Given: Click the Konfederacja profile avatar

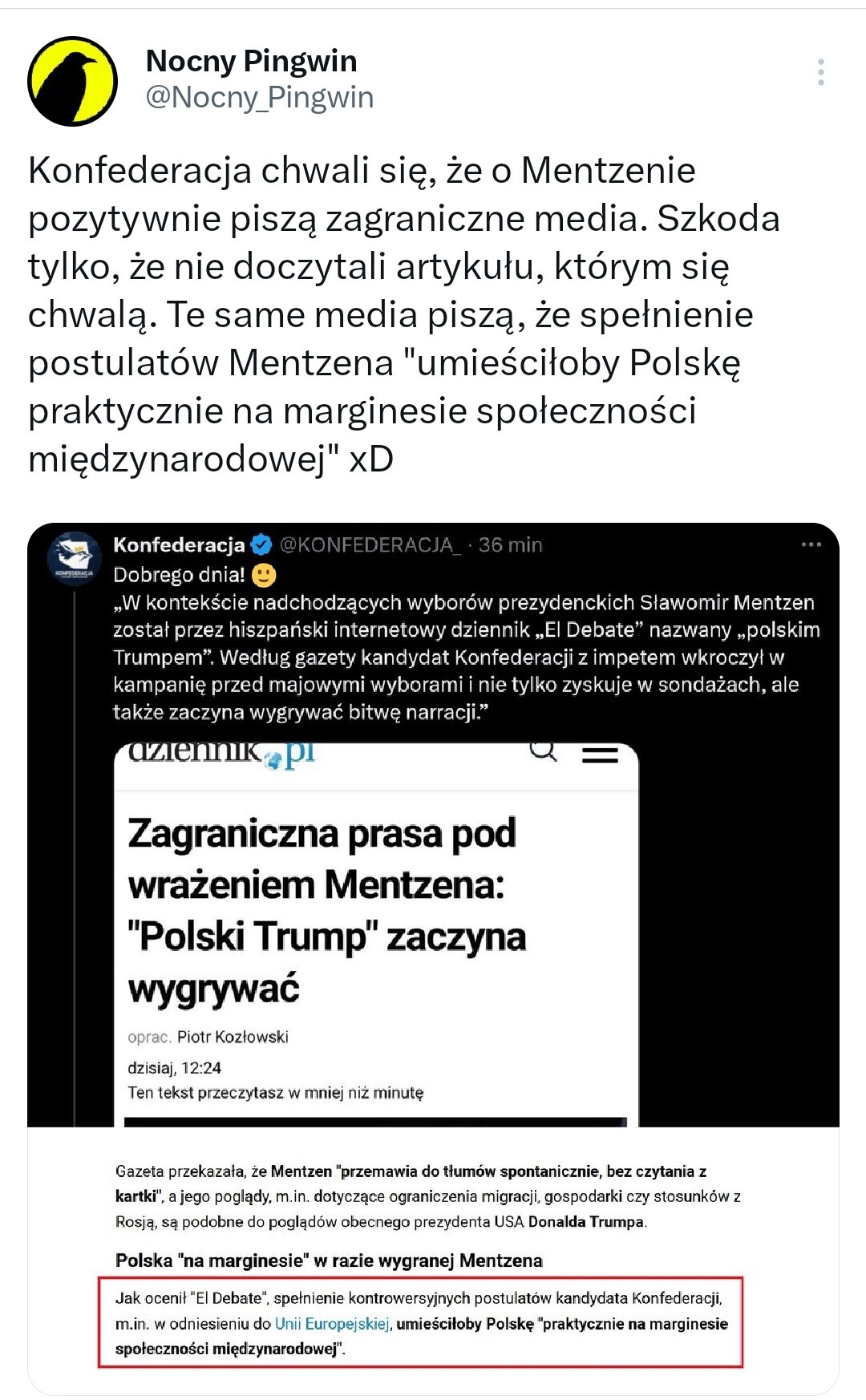Looking at the screenshot, I should [x=74, y=557].
